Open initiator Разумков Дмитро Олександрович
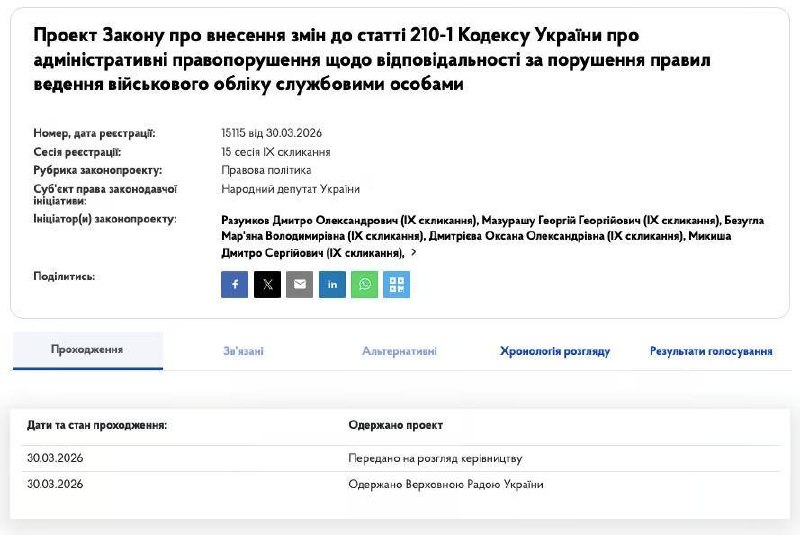Viewport: 800px width, 535px height. coord(349,220)
